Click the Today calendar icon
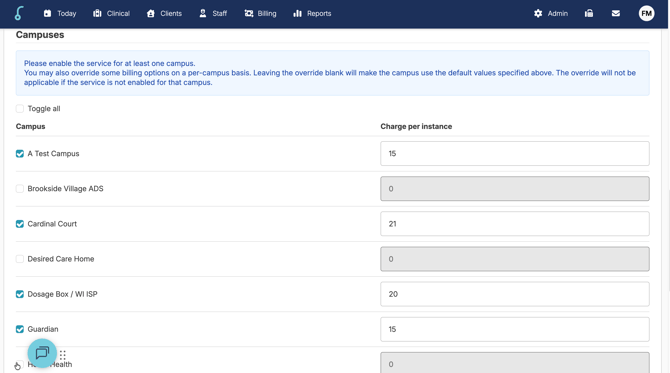The width and height of the screenshot is (670, 373). click(47, 13)
